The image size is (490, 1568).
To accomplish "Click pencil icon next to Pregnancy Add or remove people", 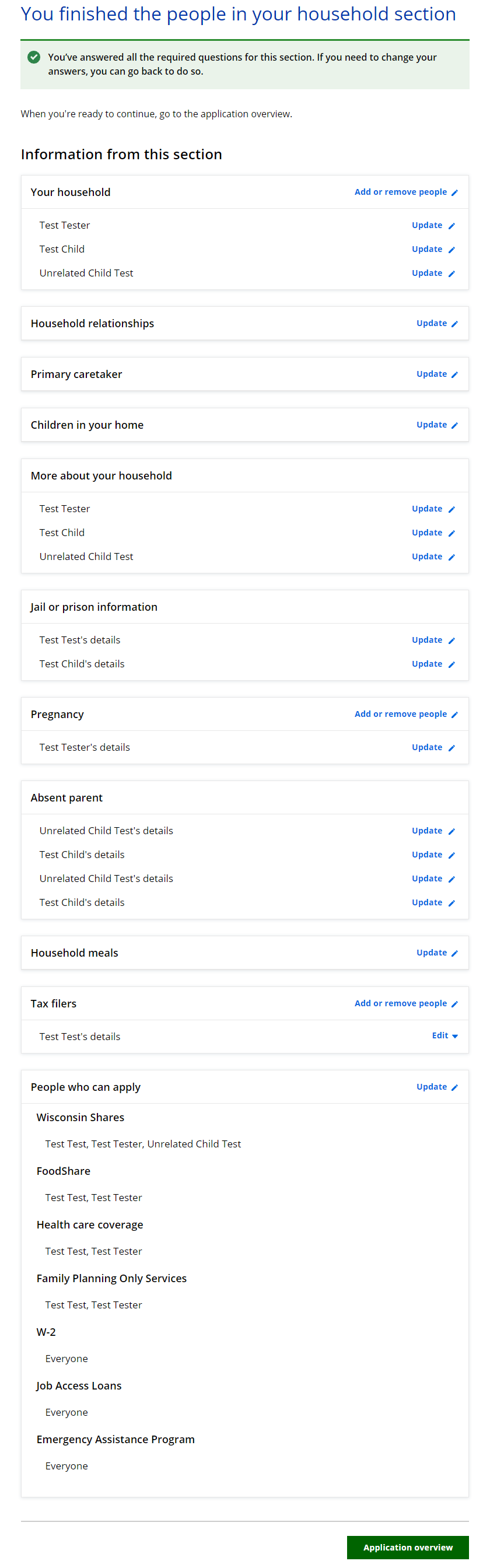I will point(454,715).
